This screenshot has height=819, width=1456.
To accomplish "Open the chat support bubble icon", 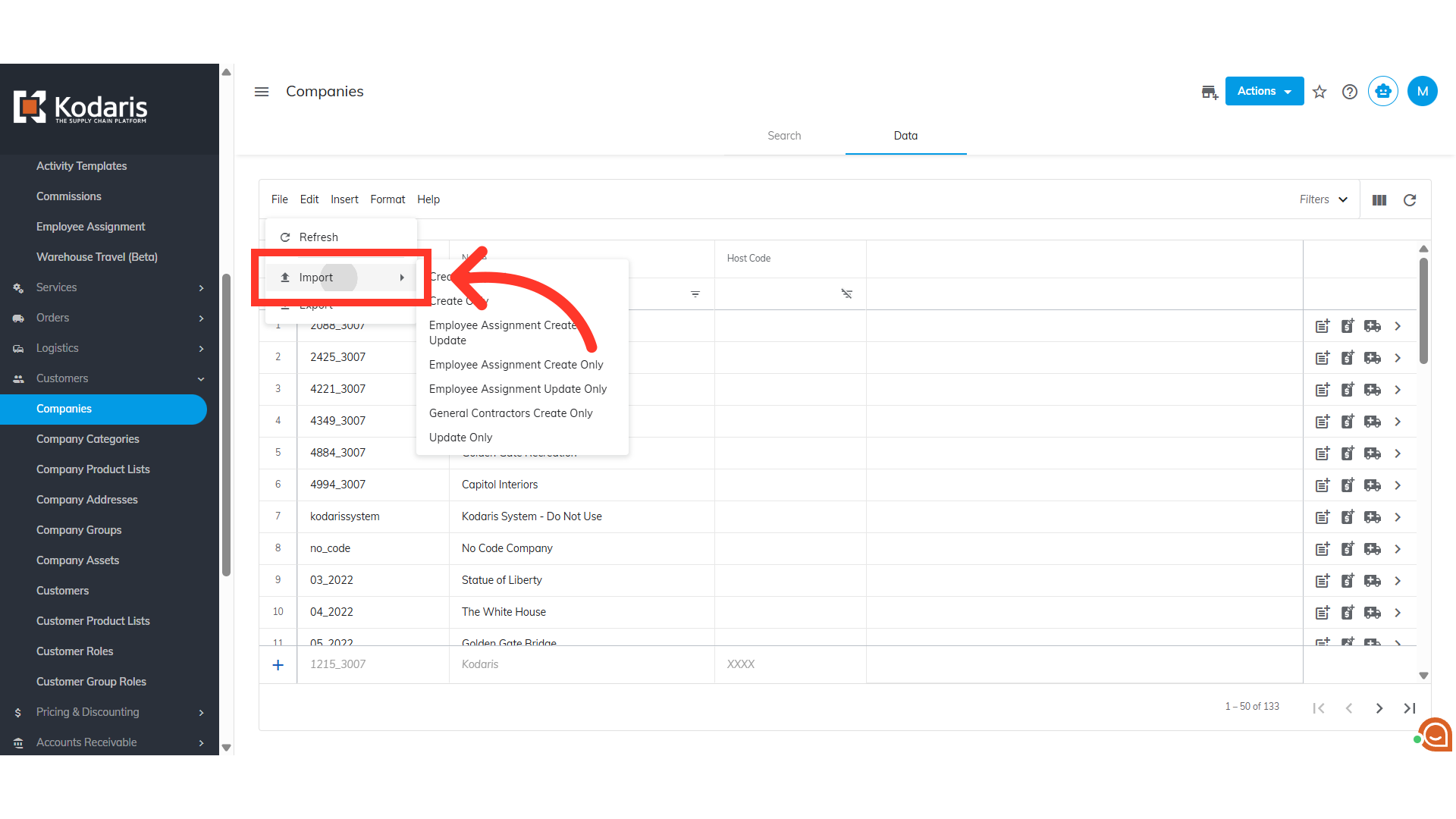I will [x=1435, y=734].
